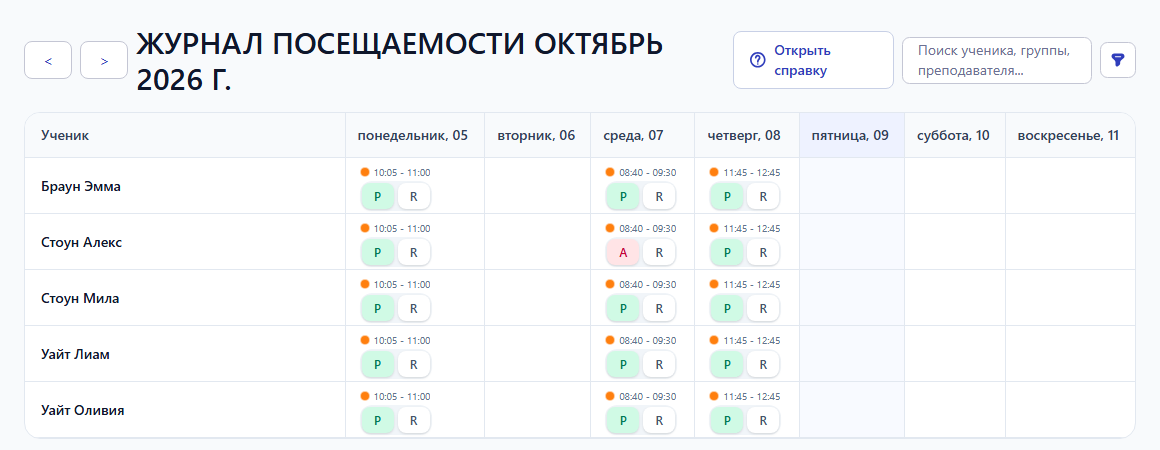
Task: Click 10:05 - 11:00 lesson time for Браун Эмма
Action: 402,172
